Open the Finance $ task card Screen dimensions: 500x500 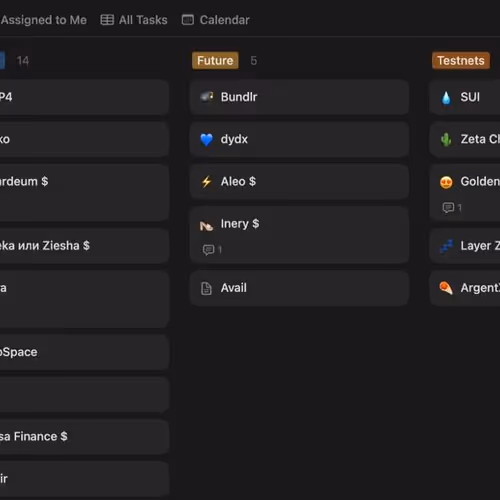click(x=84, y=437)
